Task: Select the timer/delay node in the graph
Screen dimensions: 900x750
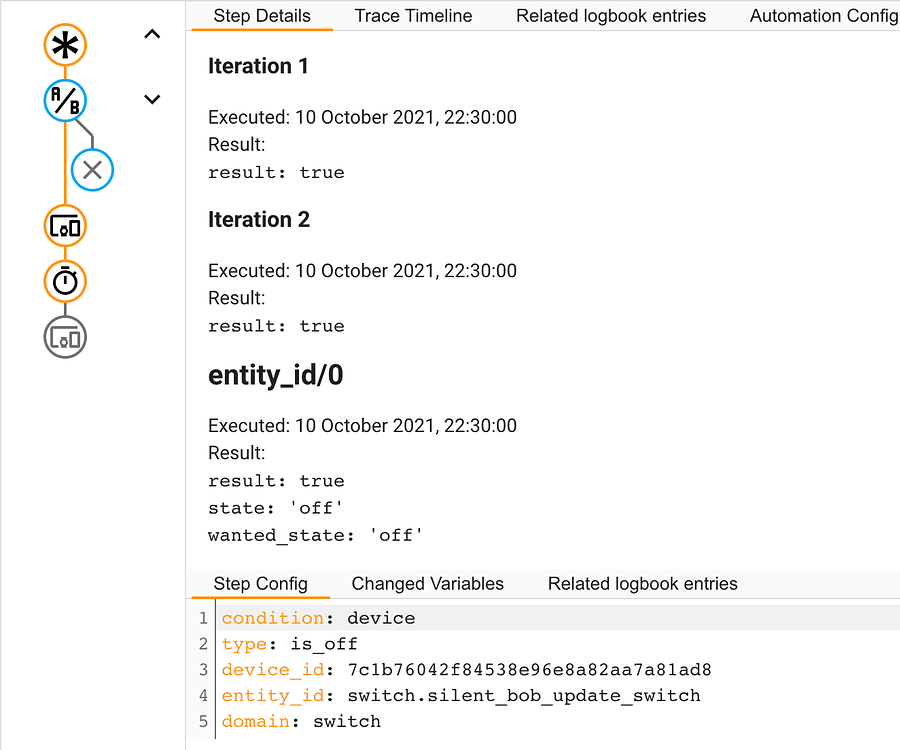Action: [x=65, y=281]
